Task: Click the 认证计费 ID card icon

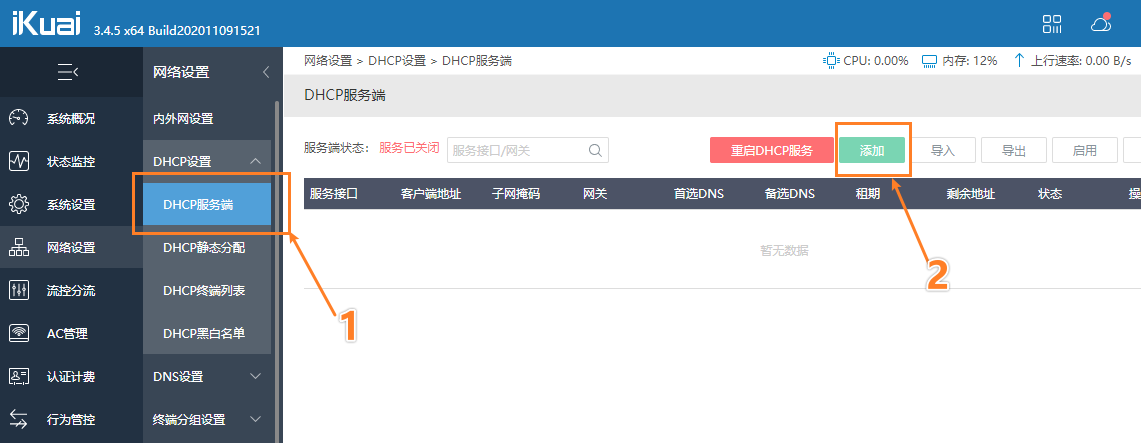Action: pos(19,376)
